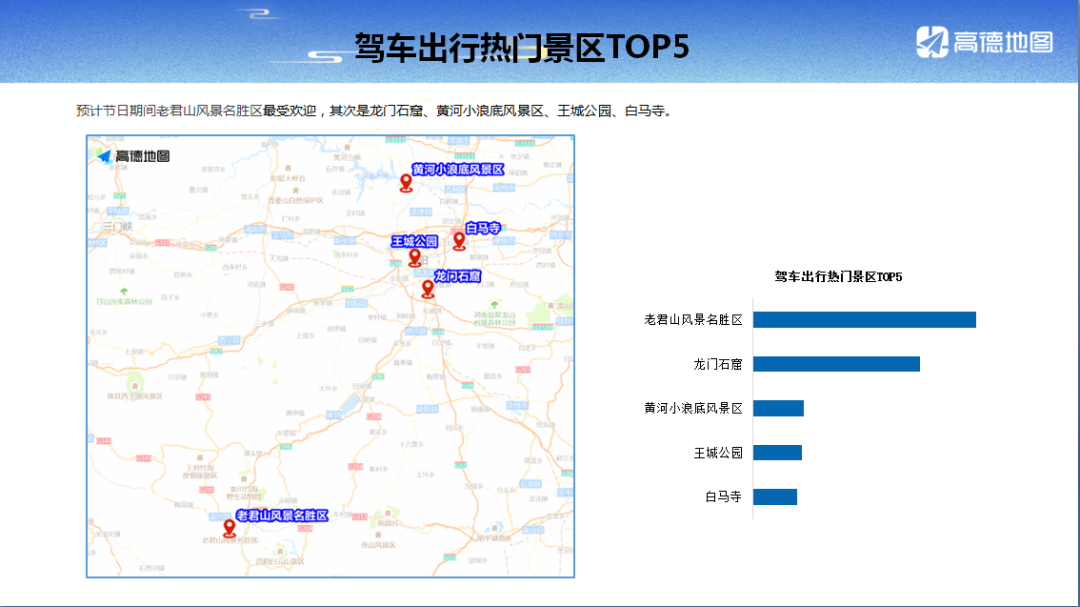Image resolution: width=1080 pixels, height=607 pixels.
Task: Click the blue 老君山风景名胜区 label on the map
Action: click(282, 515)
